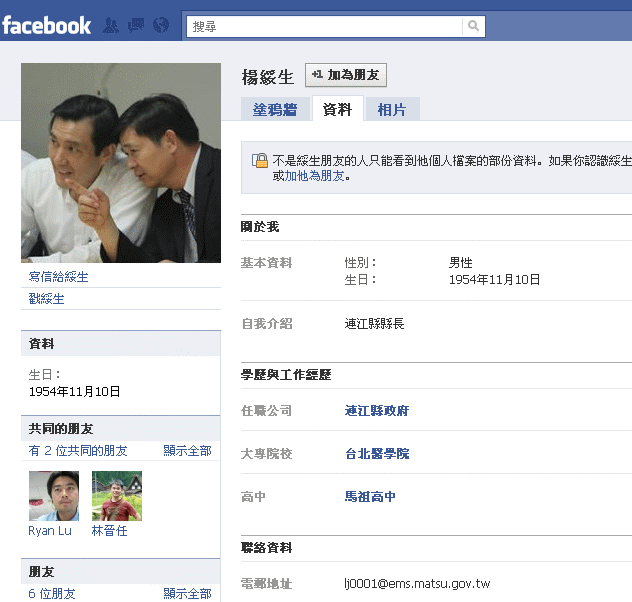
Task: Open the friend requests icon
Action: (x=111, y=25)
